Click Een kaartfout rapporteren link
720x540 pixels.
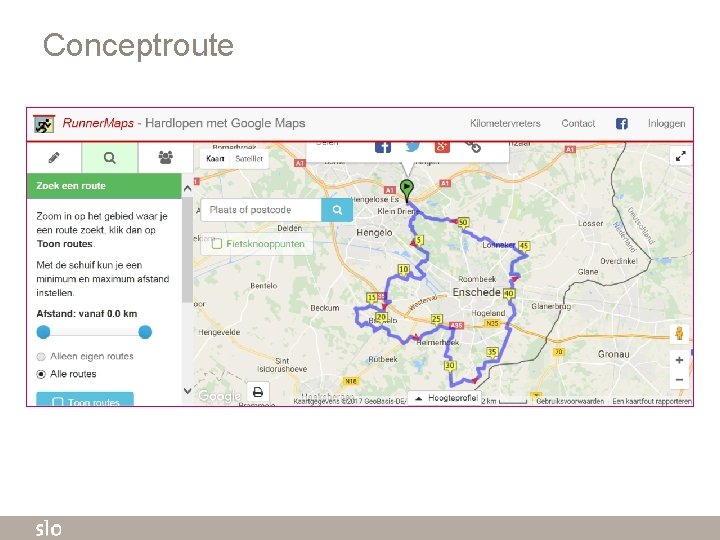click(x=651, y=401)
